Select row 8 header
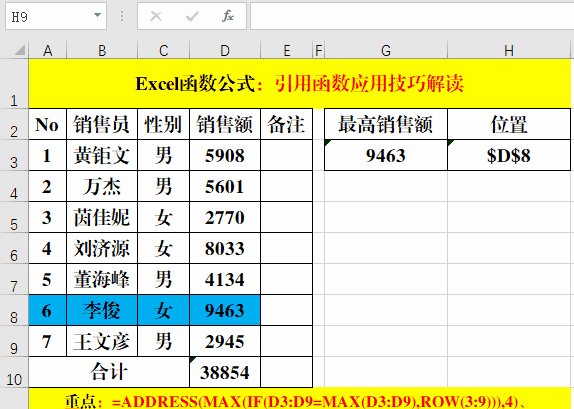 coord(14,311)
